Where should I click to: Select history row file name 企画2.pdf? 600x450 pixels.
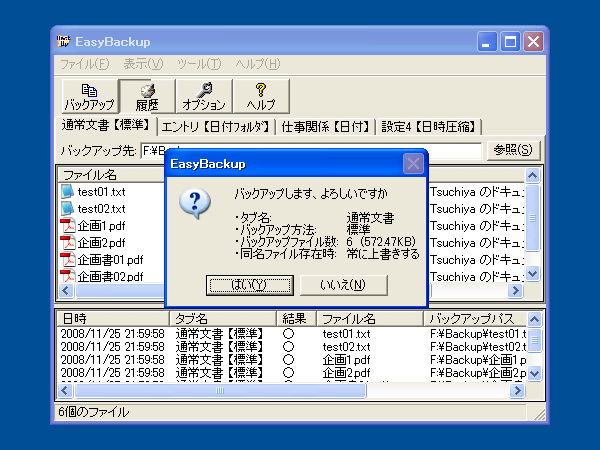pyautogui.click(x=346, y=373)
